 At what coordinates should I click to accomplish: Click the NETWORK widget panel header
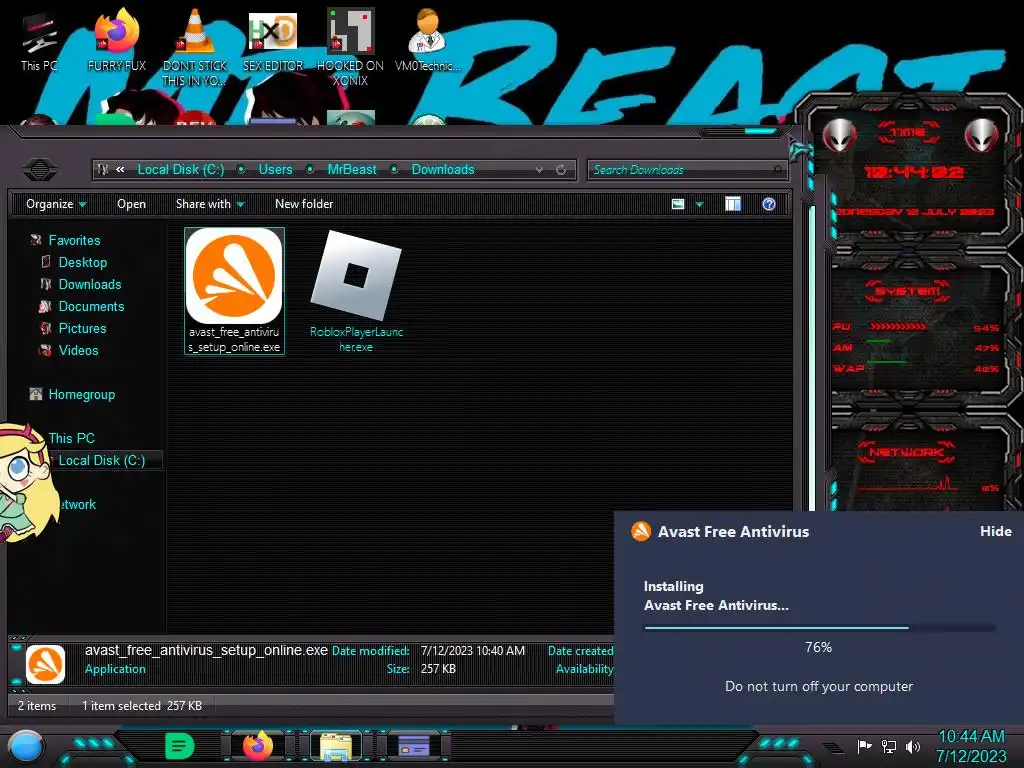pyautogui.click(x=906, y=452)
